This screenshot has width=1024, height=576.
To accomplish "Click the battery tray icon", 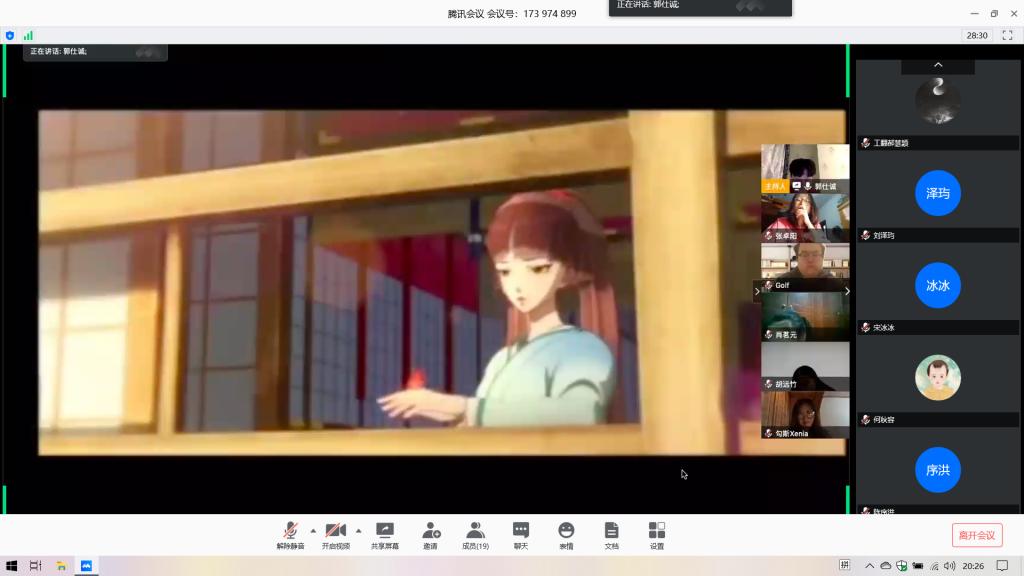I will (918, 566).
